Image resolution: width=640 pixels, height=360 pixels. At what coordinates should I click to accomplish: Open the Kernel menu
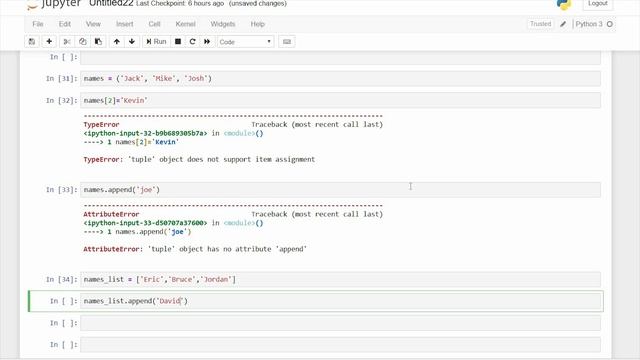(185, 24)
